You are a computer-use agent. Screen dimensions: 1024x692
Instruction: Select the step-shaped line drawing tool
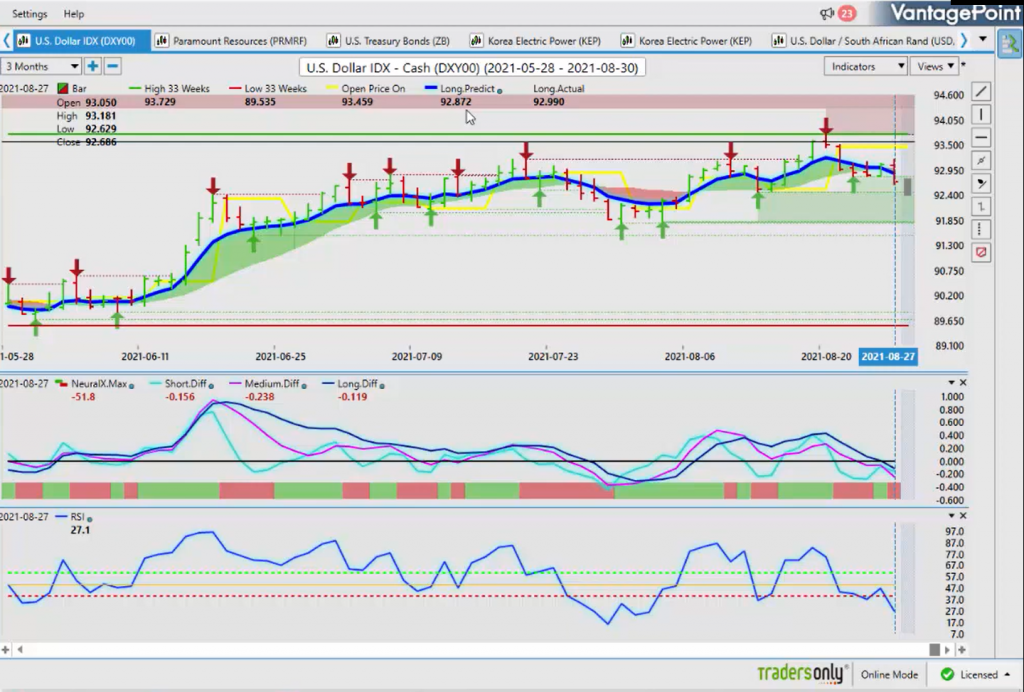(981, 206)
